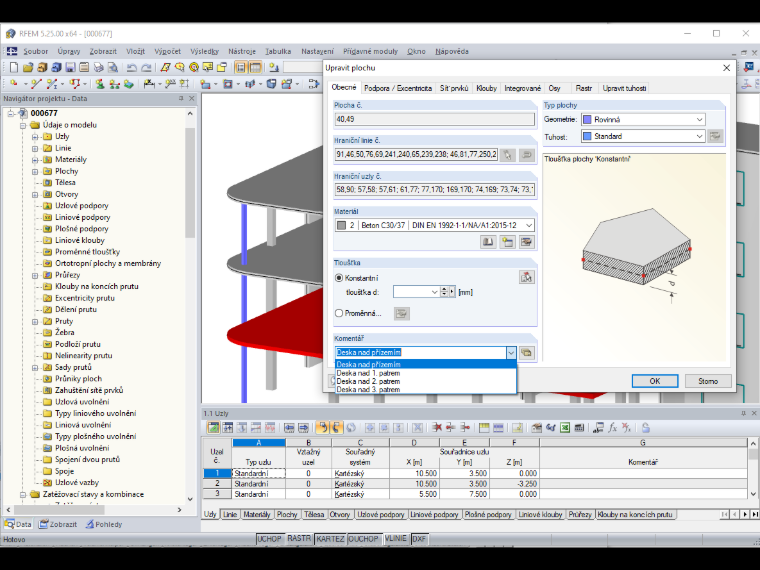Click the lock icon in table toolbar
The width and height of the screenshot is (760, 570).
645,428
